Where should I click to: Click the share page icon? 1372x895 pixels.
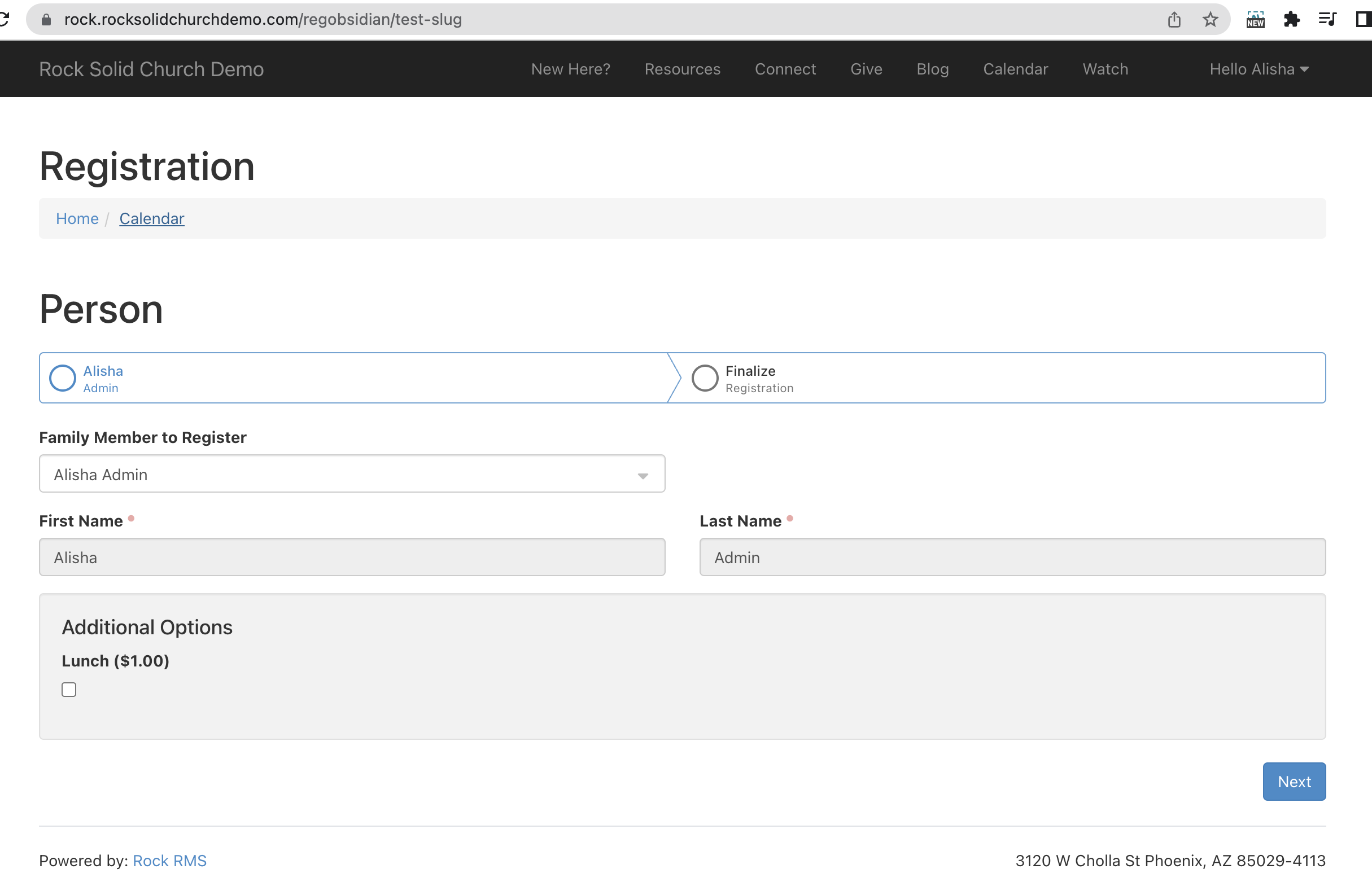1174,20
